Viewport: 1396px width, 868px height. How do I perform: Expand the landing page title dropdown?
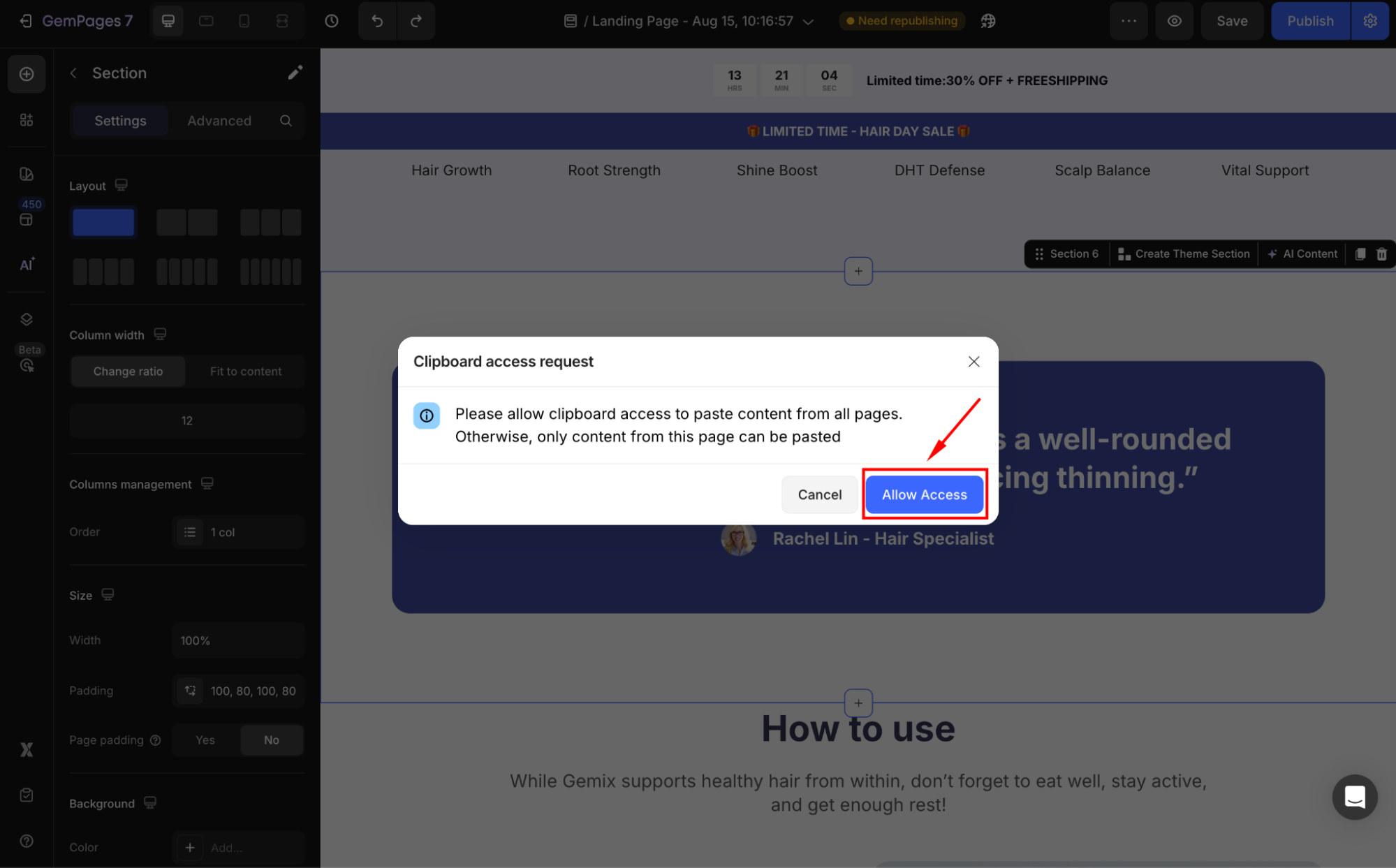(x=809, y=22)
